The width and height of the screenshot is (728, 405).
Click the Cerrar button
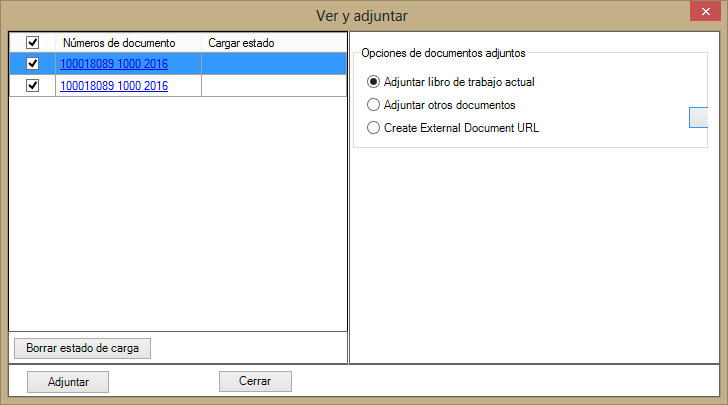point(255,381)
